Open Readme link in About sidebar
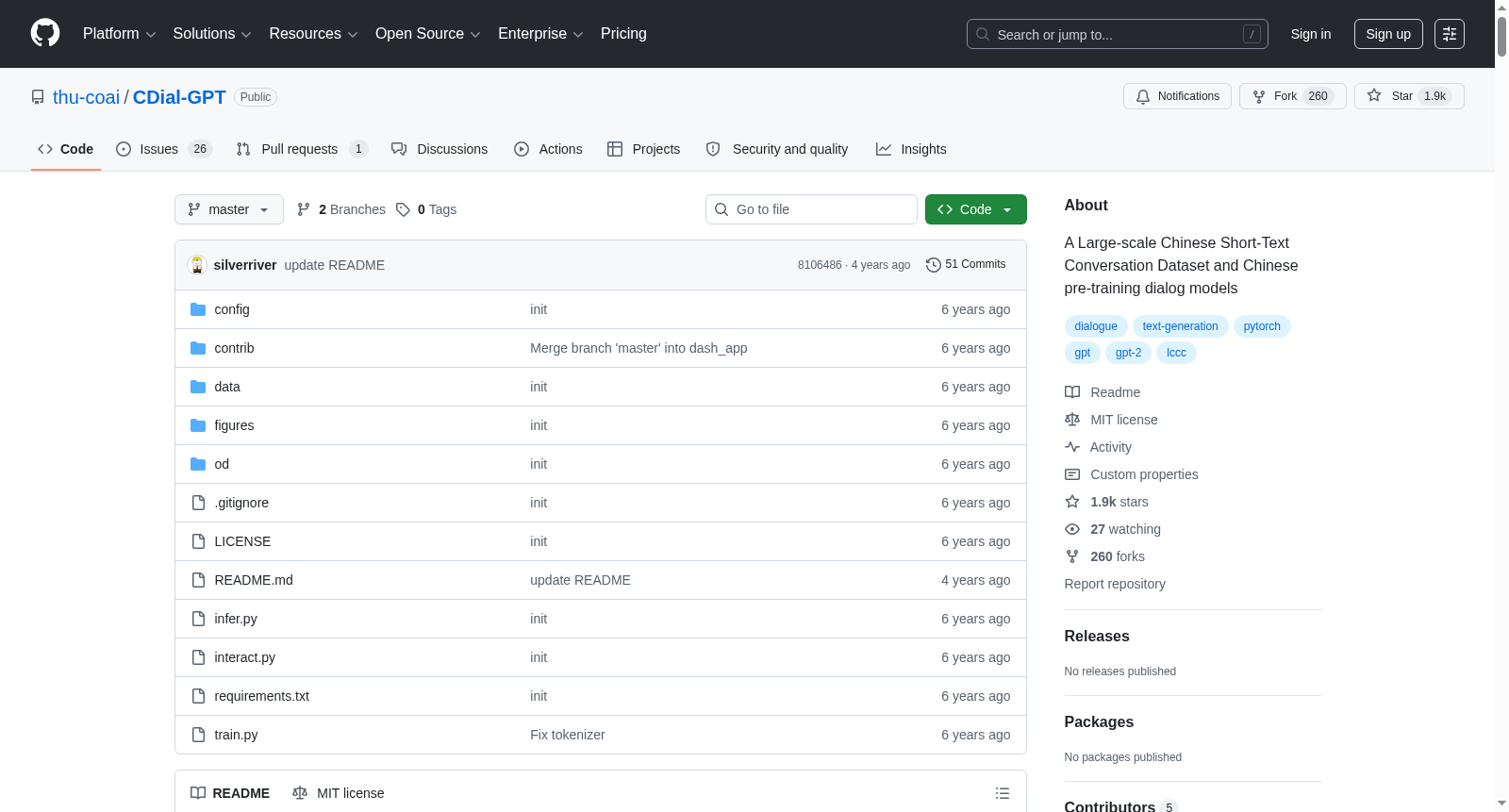1509x812 pixels. pos(1103,392)
